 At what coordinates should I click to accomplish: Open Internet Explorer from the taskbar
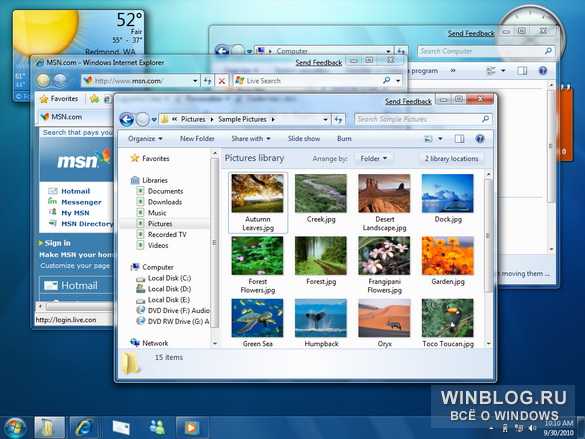tap(83, 427)
